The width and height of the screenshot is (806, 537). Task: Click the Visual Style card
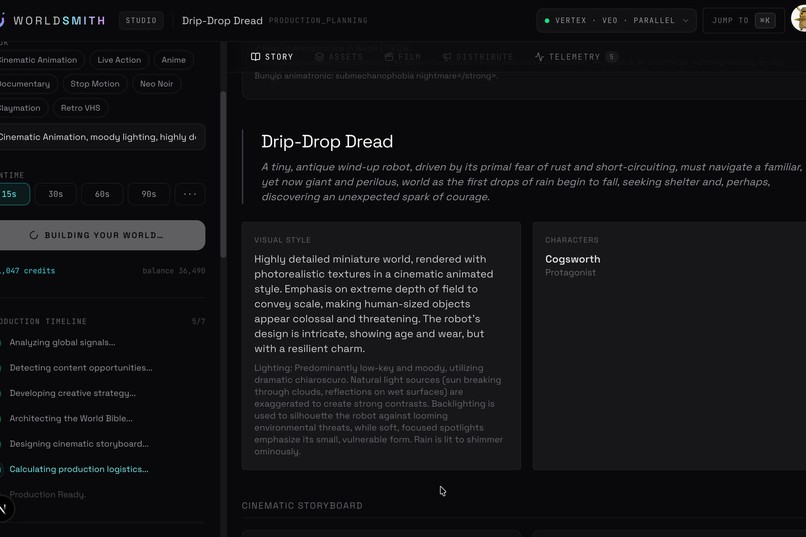coord(381,346)
